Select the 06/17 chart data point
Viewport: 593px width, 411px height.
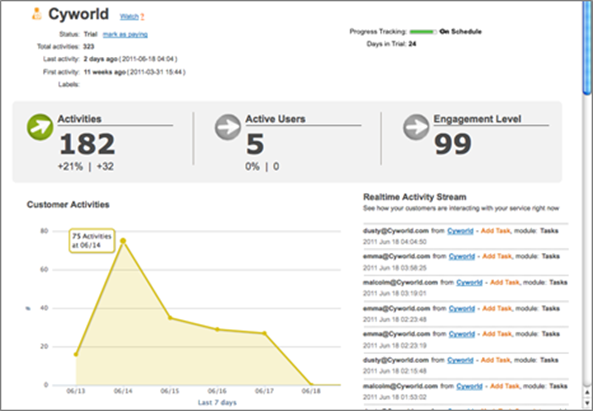pos(264,333)
